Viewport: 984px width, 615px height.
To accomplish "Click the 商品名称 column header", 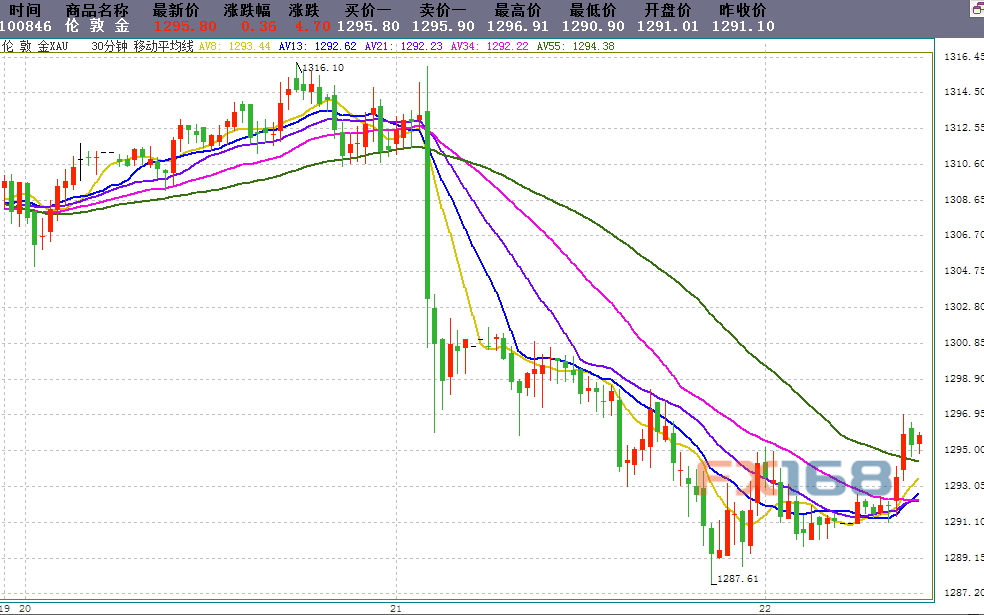I will click(97, 10).
